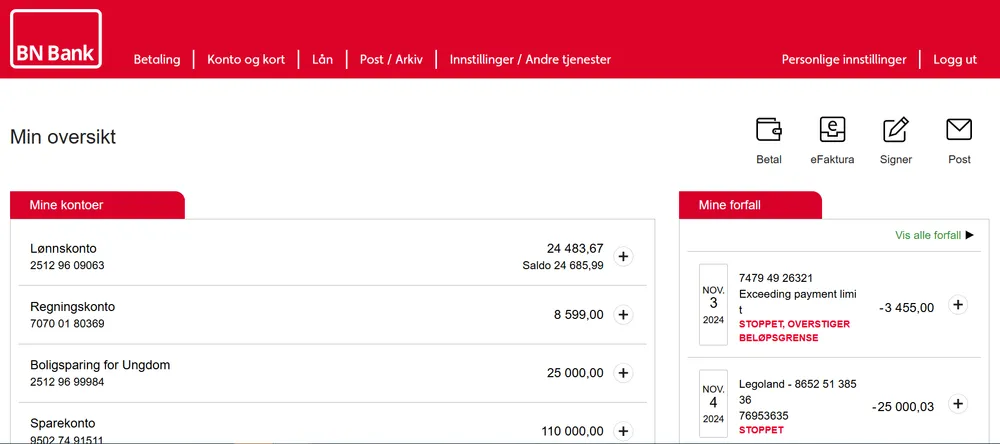This screenshot has height=444, width=1000.
Task: Click the BN Bank logo
Action: point(56,39)
